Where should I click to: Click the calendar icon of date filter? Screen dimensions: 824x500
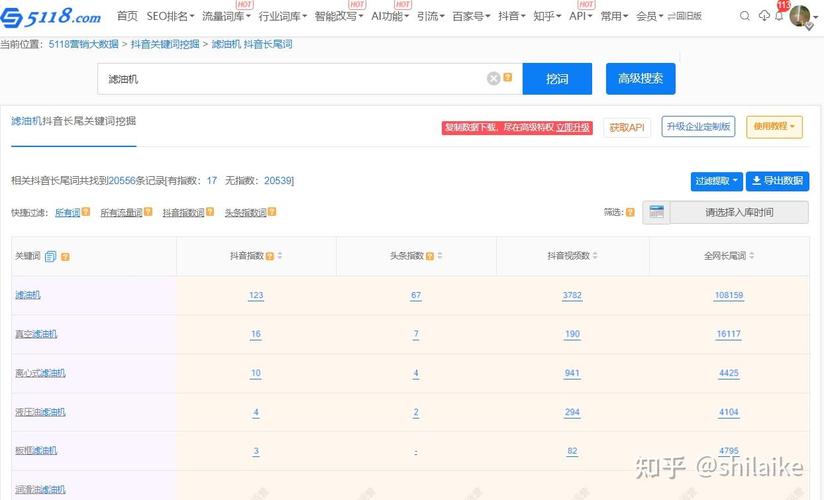[656, 212]
